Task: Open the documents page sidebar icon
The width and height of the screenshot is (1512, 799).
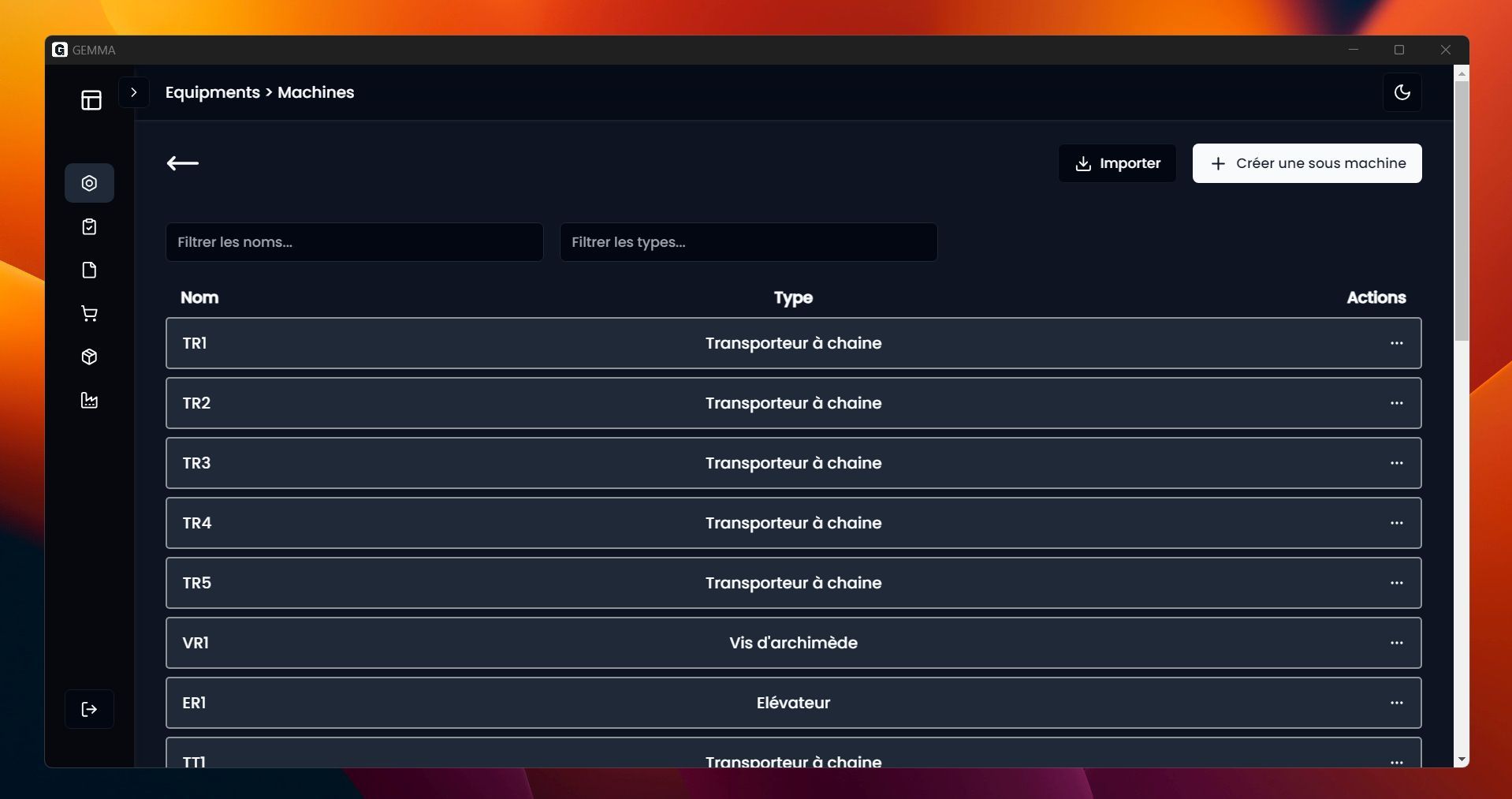Action: (89, 271)
